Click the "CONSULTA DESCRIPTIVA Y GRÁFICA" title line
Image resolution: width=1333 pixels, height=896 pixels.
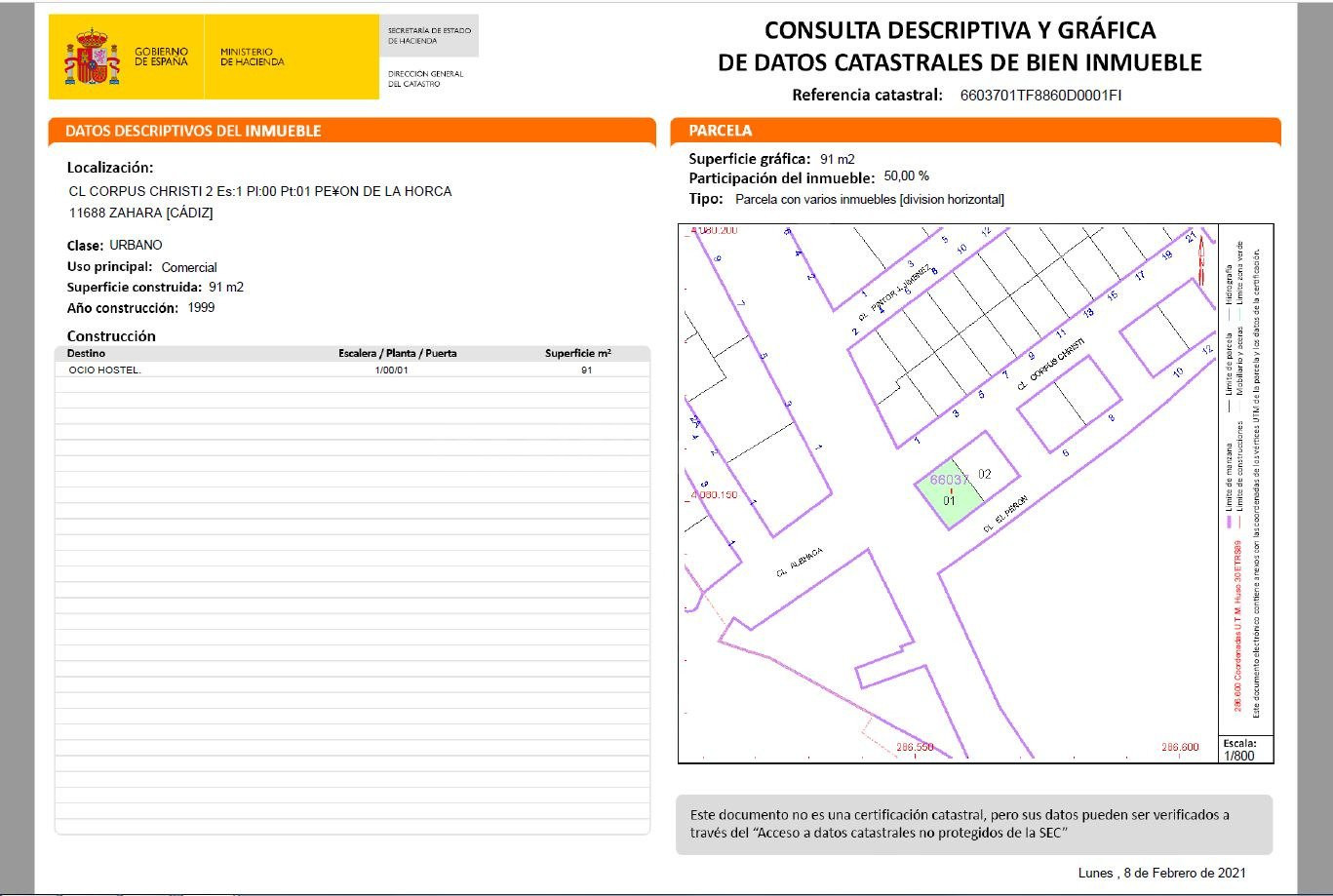(x=960, y=30)
